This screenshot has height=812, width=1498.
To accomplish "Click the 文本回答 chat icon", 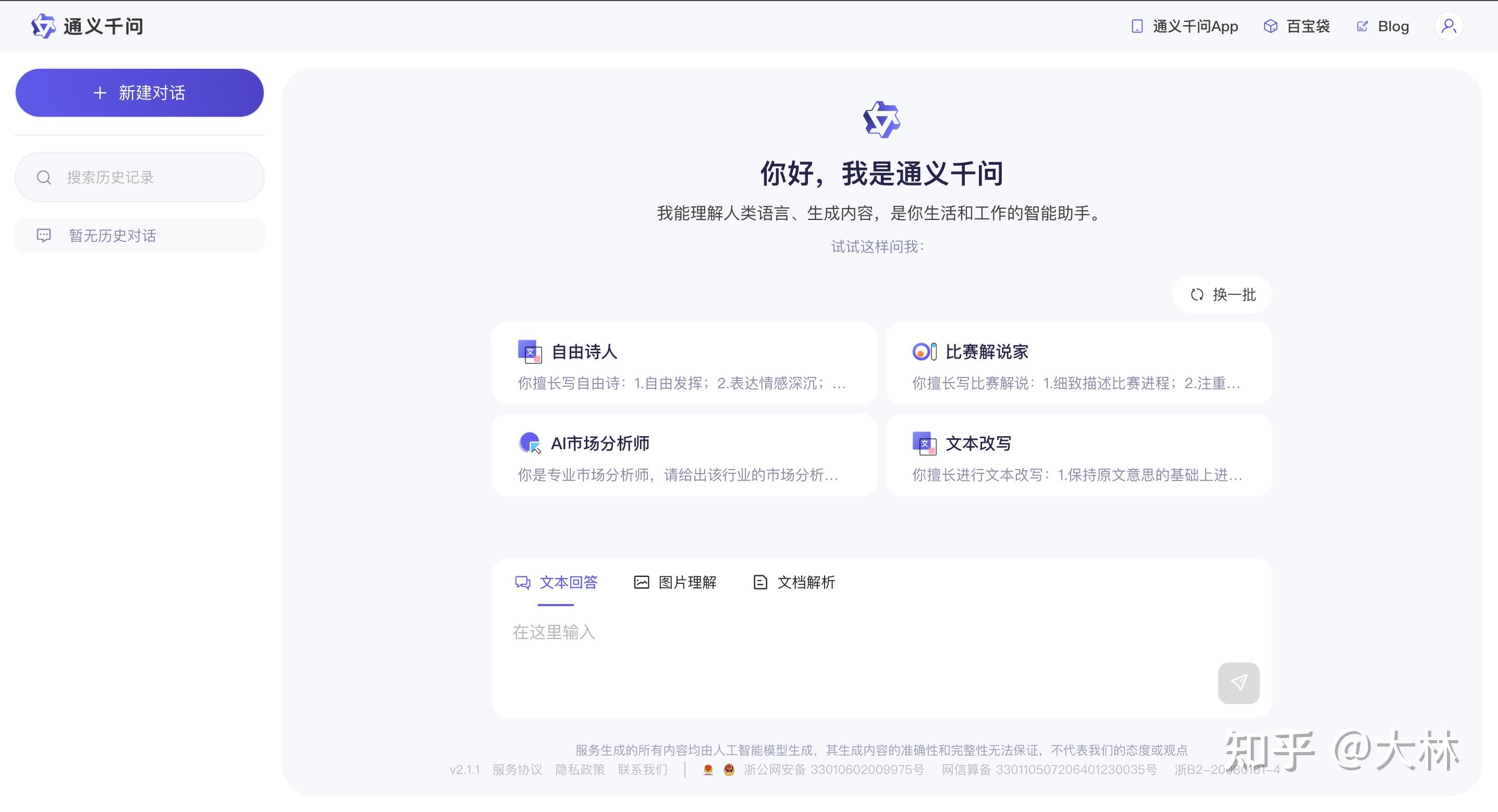I will 523,582.
